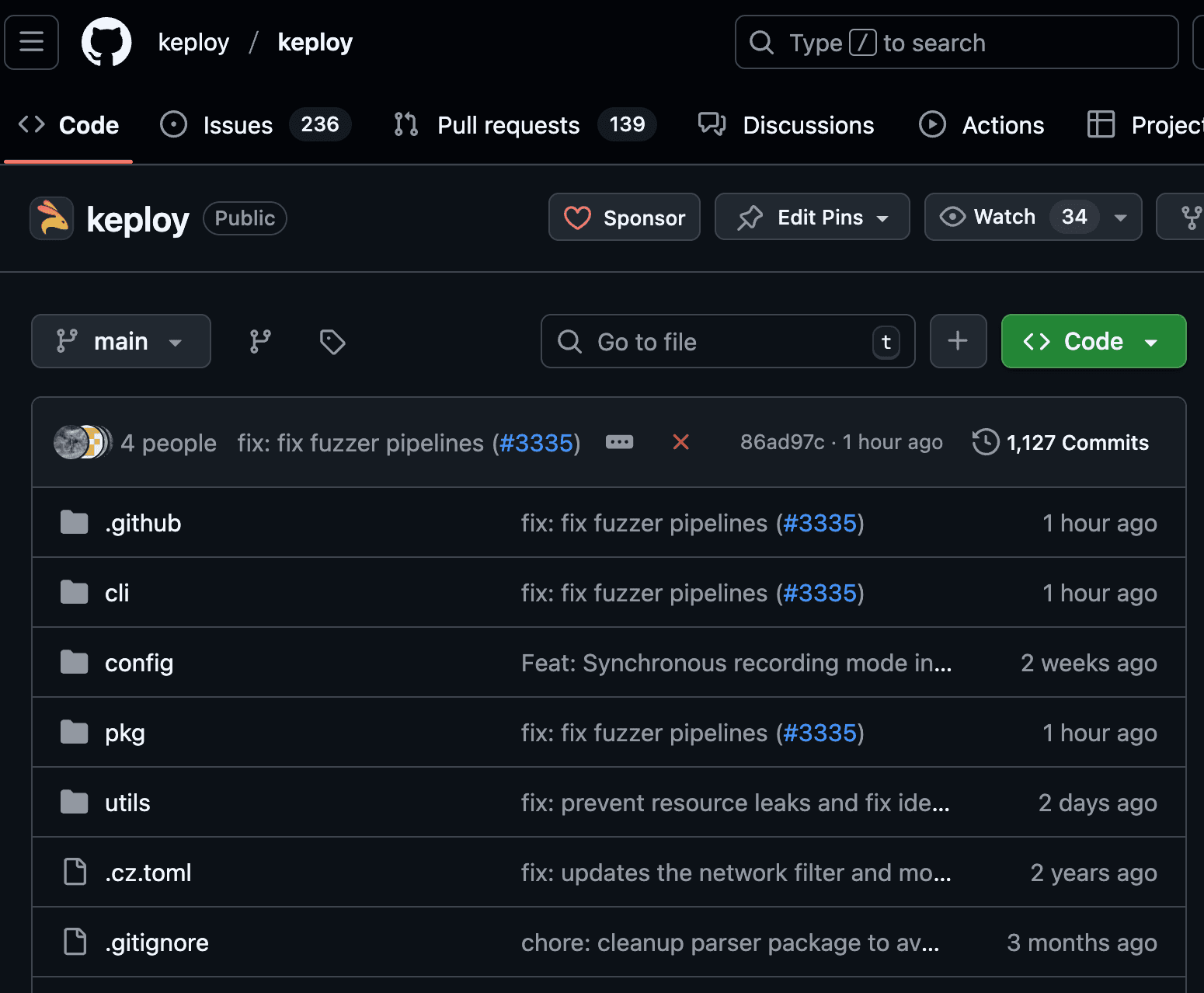View the 1,127 Commits history
Screen dimensions: 1204x993
click(x=1061, y=443)
